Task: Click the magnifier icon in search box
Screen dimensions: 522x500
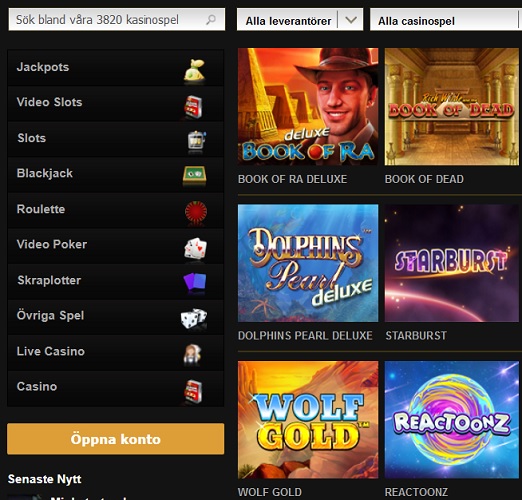Action: tap(211, 20)
